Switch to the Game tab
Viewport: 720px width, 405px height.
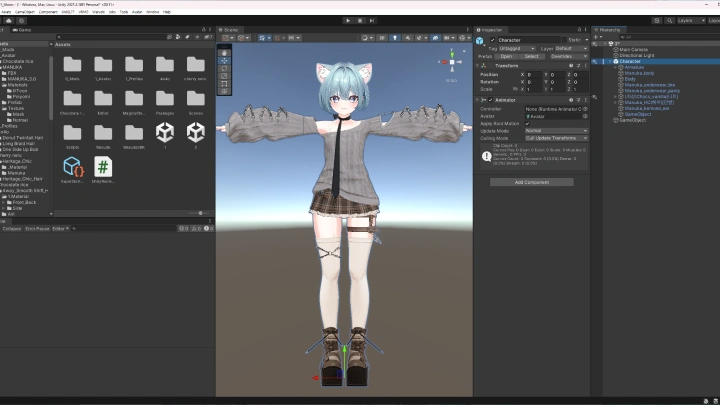coord(22,30)
